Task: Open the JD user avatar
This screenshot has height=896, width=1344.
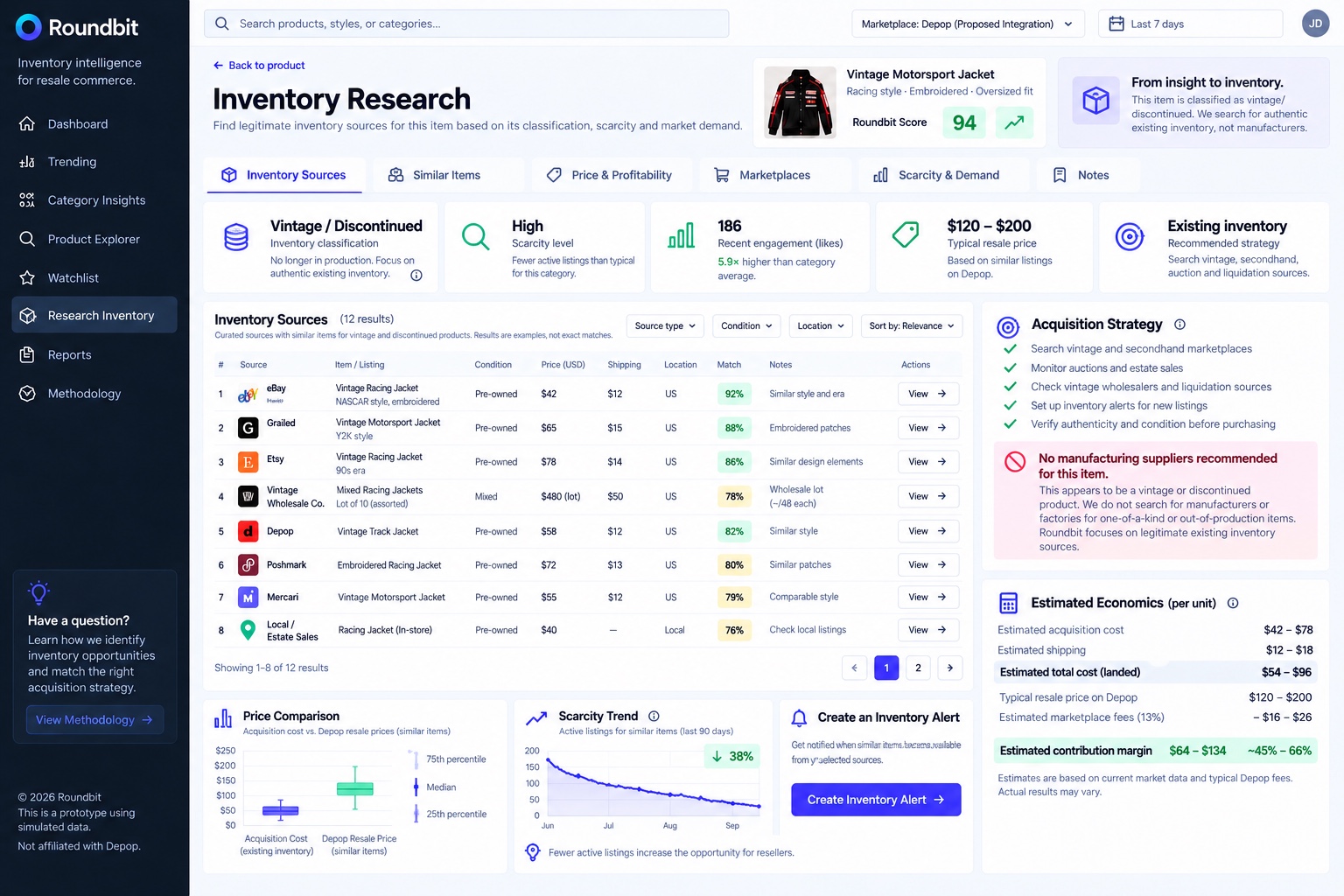Action: 1315,24
